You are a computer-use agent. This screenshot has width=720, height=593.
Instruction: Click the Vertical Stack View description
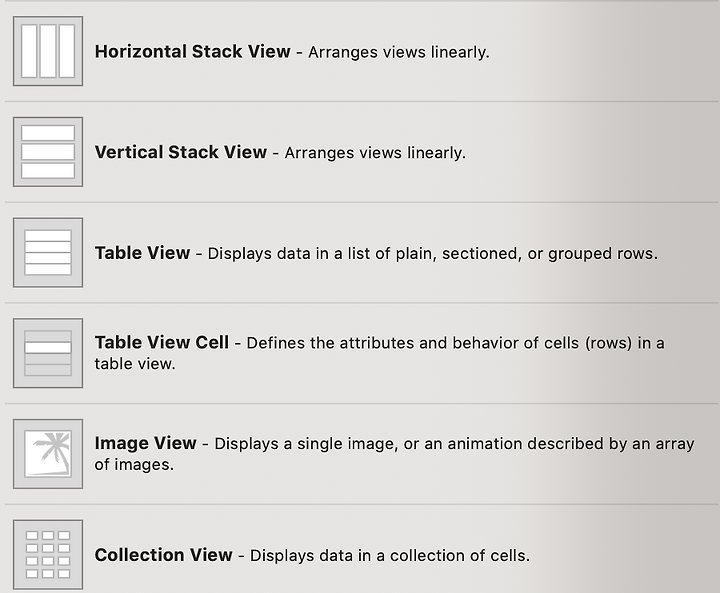coord(375,152)
